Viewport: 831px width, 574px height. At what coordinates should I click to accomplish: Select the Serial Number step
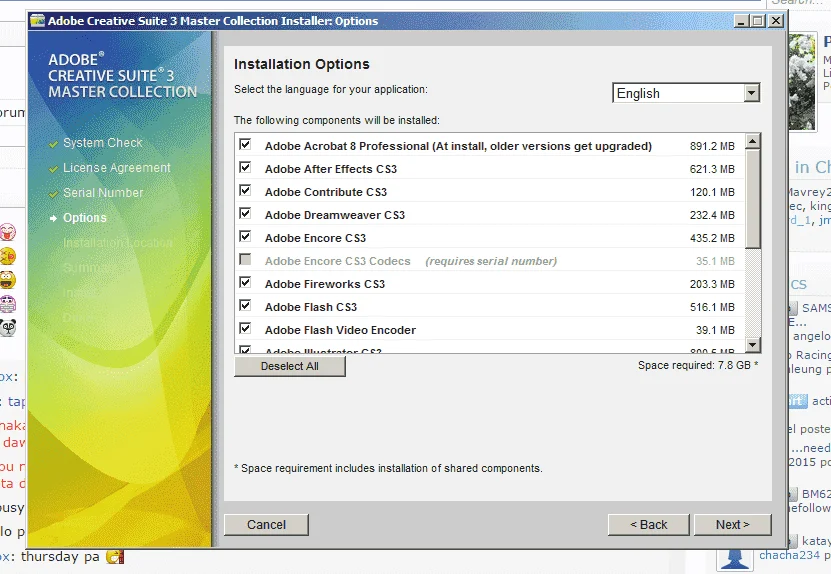point(103,193)
